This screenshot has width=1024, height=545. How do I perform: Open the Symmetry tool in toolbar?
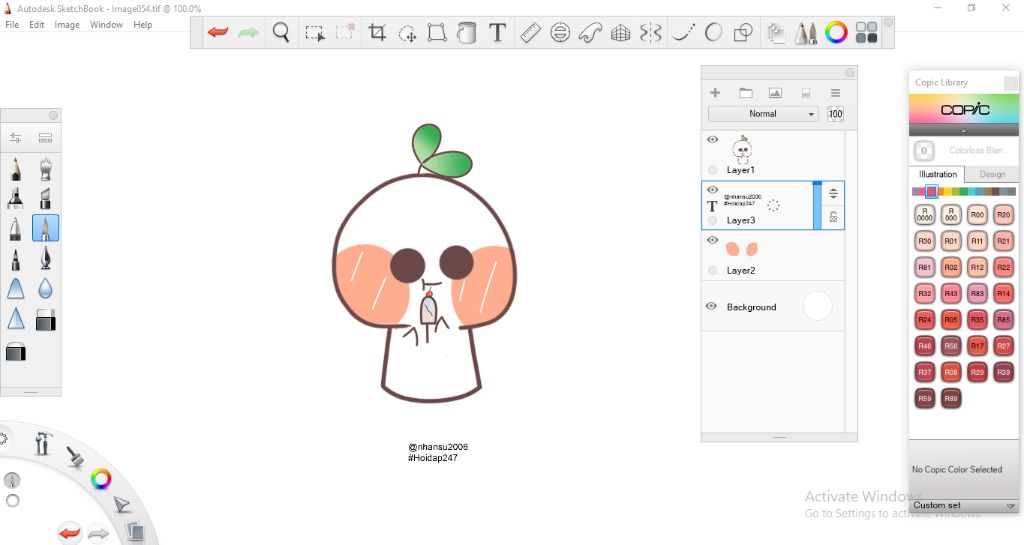click(650, 33)
